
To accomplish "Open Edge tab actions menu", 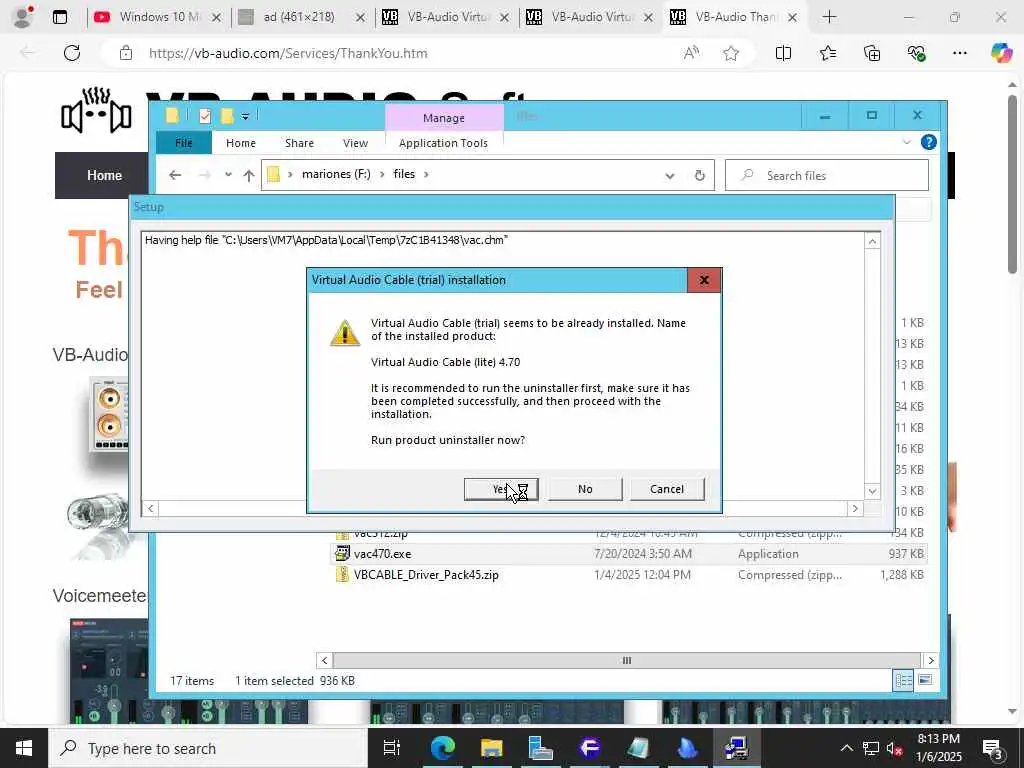I will pos(59,17).
